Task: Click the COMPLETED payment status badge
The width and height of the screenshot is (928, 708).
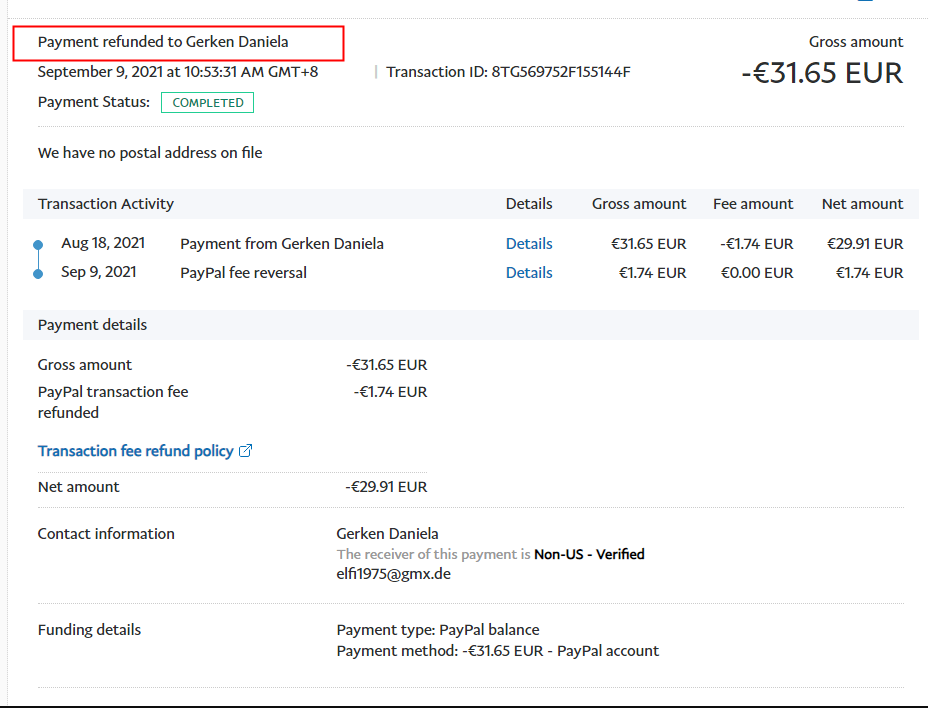Action: [207, 103]
